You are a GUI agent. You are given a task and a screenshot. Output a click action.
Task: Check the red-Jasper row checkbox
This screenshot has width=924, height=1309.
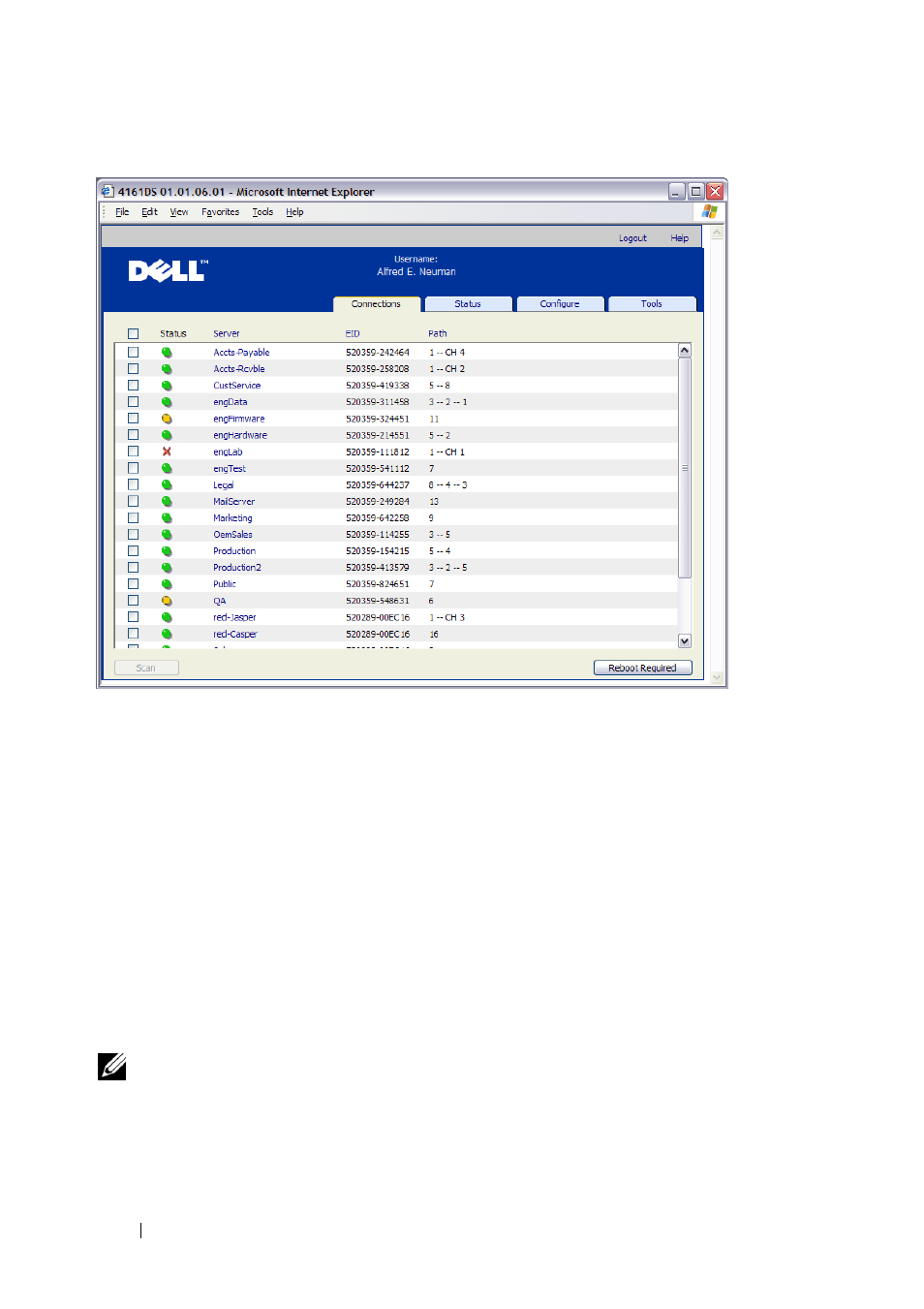coord(134,617)
